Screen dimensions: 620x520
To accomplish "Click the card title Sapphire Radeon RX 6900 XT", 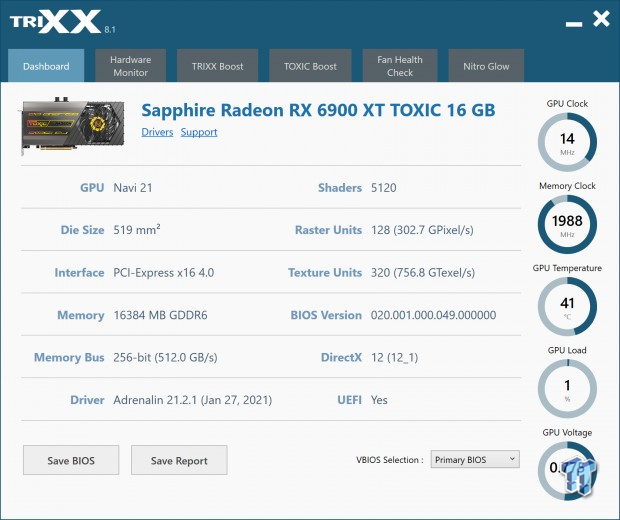I will [x=318, y=110].
